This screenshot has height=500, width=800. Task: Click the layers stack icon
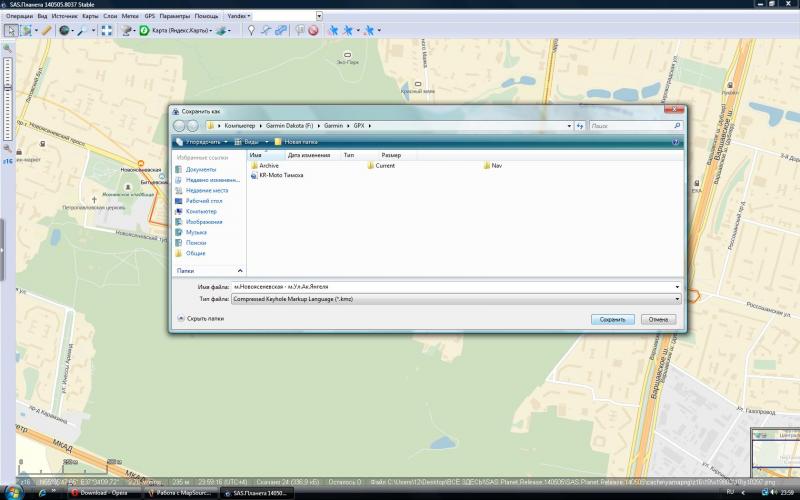tap(221, 31)
